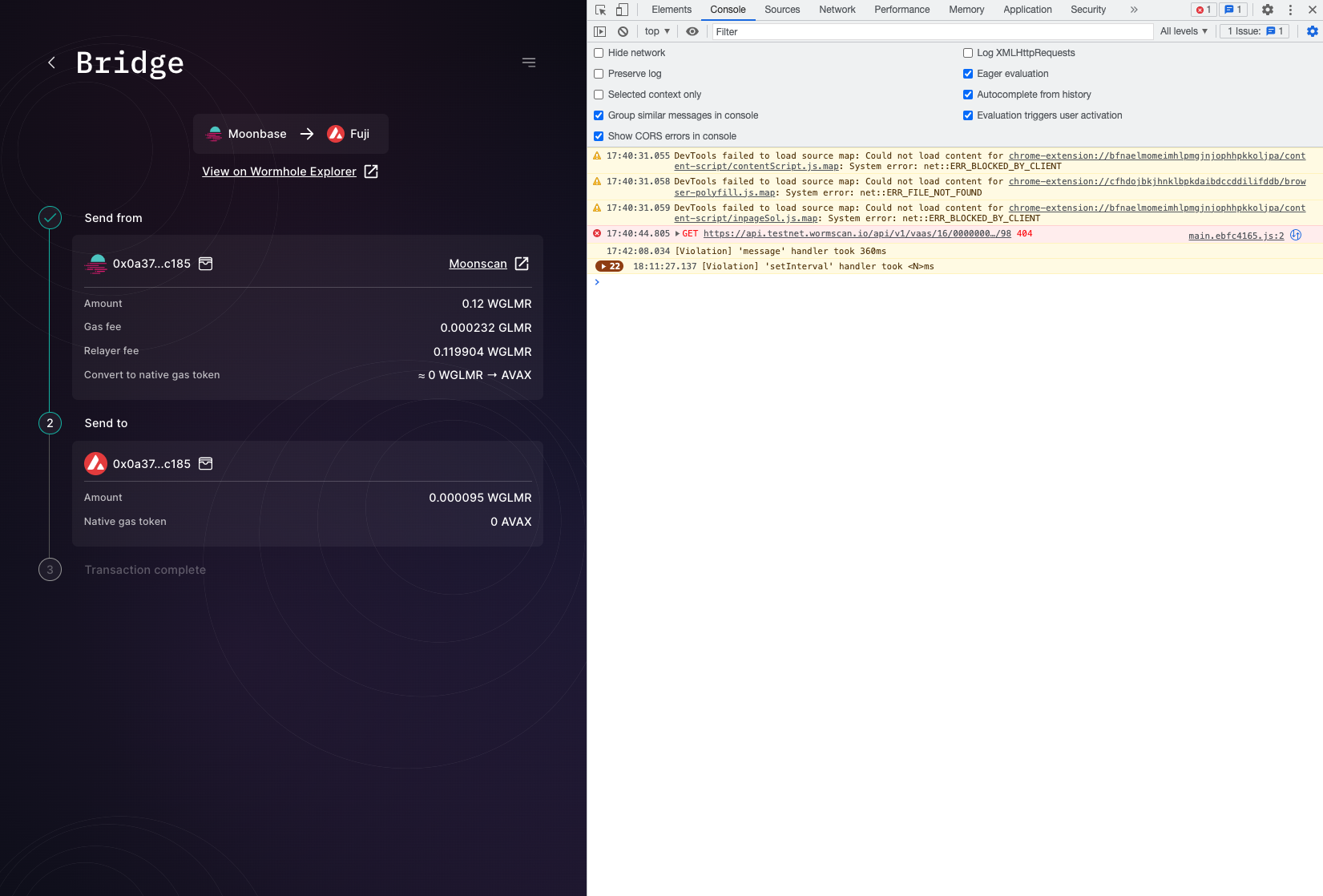Select the inspect element tool in DevTools
1323x896 pixels.
(x=599, y=10)
